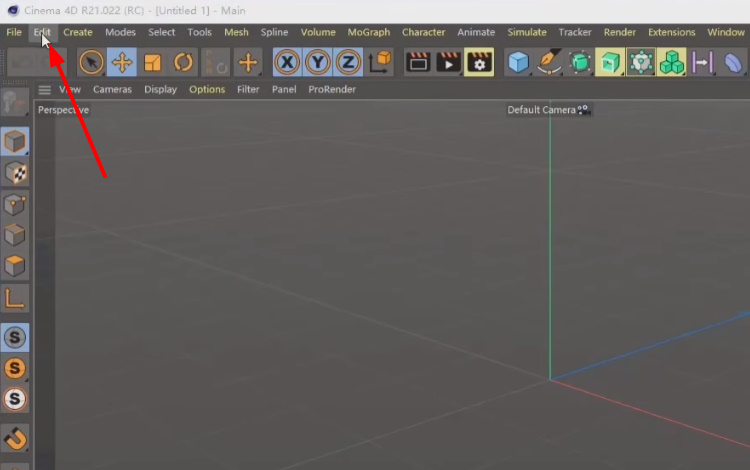Switch to Model mode

tap(15, 142)
